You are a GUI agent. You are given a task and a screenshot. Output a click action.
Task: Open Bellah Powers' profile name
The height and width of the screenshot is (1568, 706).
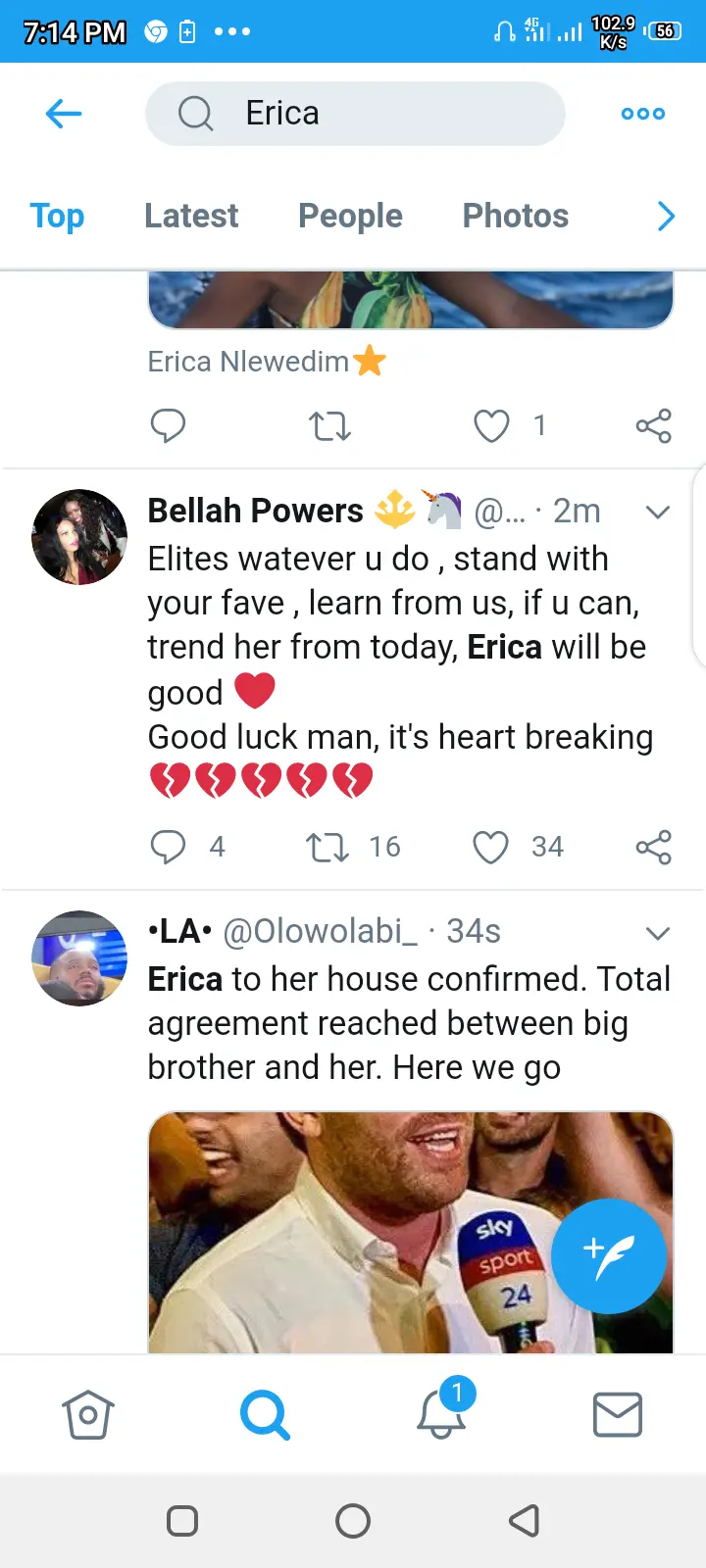[x=255, y=511]
